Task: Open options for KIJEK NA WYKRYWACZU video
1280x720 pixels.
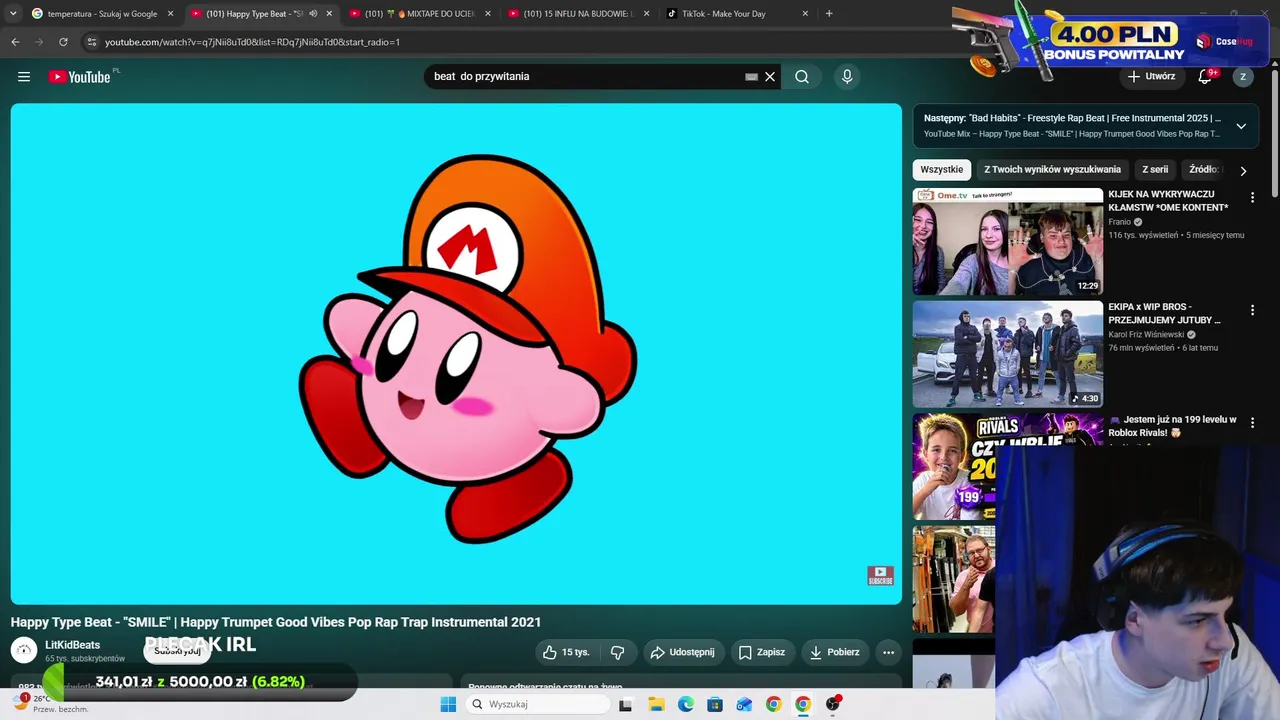Action: coord(1252,198)
